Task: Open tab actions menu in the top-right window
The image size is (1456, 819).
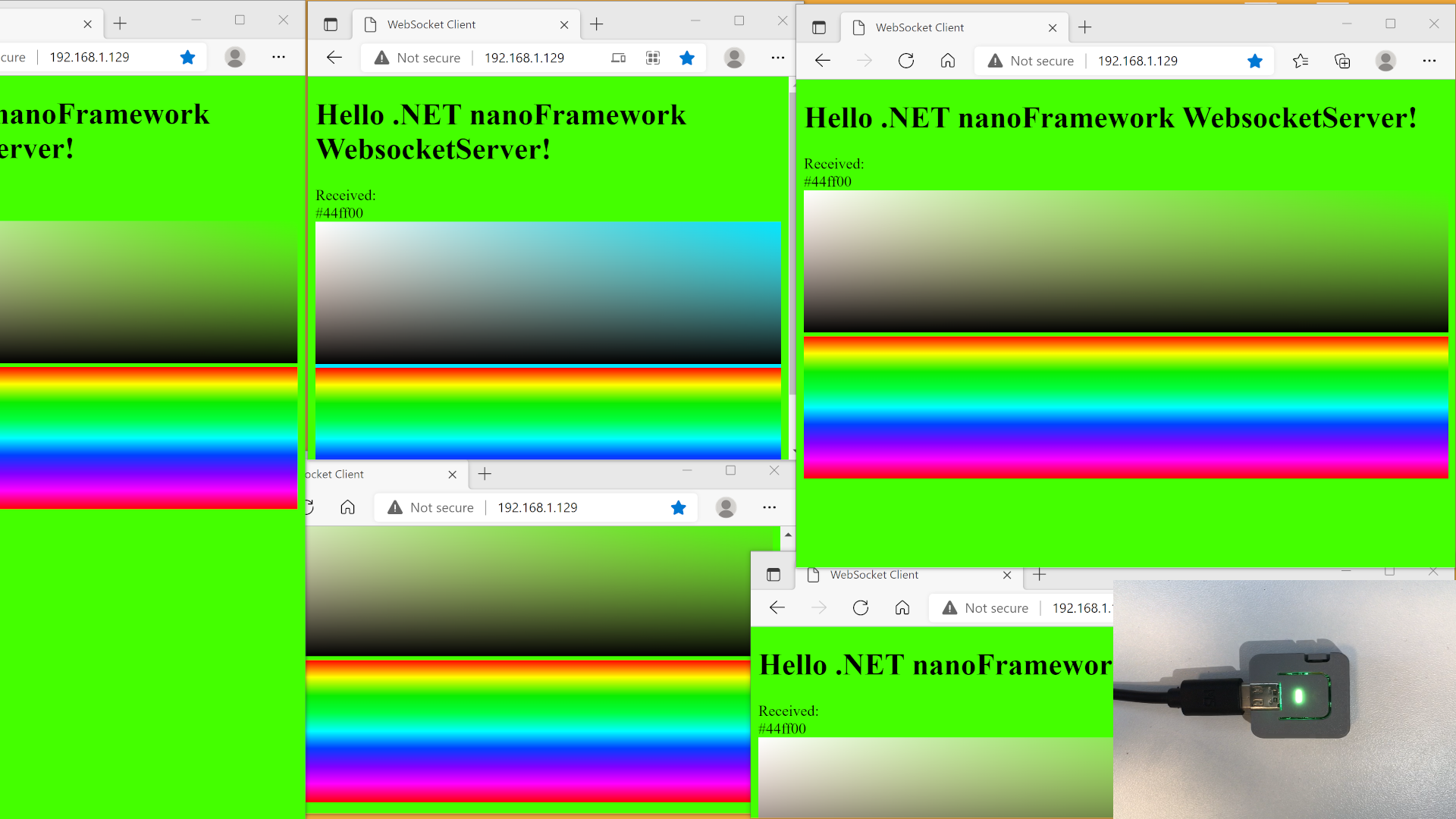Action: tap(819, 27)
